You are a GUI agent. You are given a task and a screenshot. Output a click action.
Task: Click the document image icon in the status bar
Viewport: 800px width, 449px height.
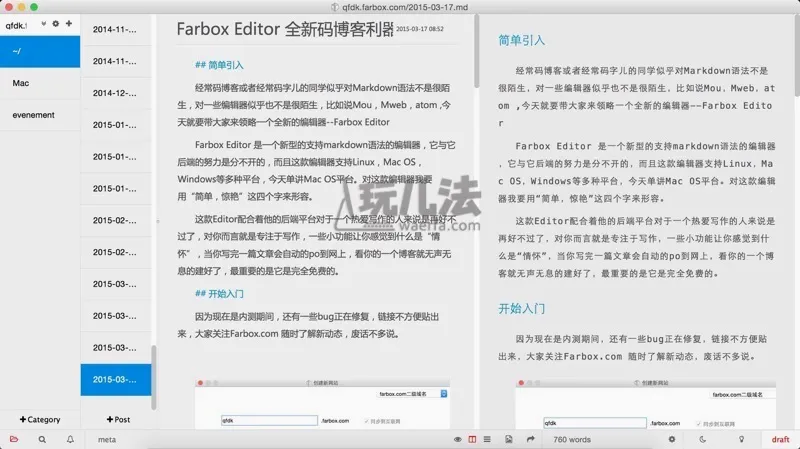coord(509,439)
